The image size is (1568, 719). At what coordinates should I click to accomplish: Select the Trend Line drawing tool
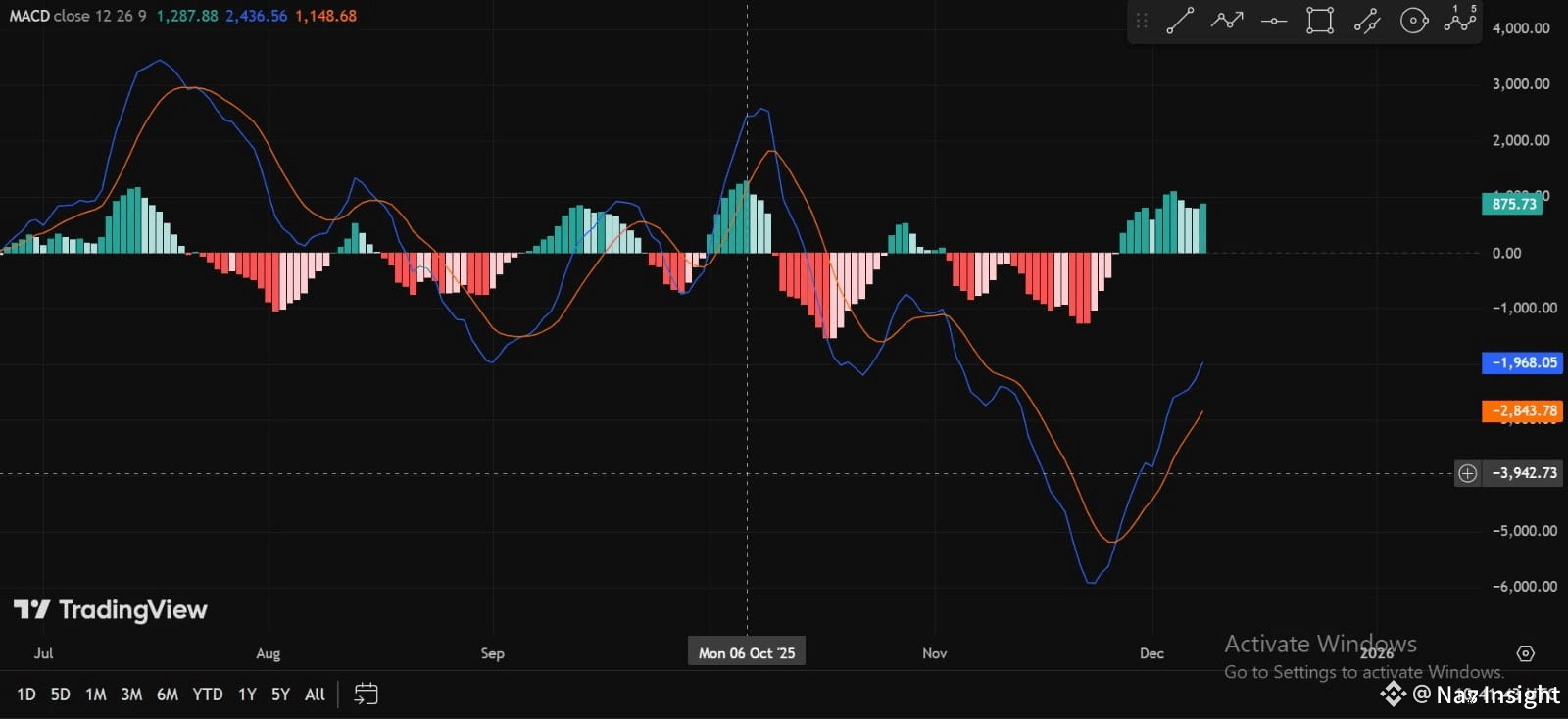coord(1180,21)
